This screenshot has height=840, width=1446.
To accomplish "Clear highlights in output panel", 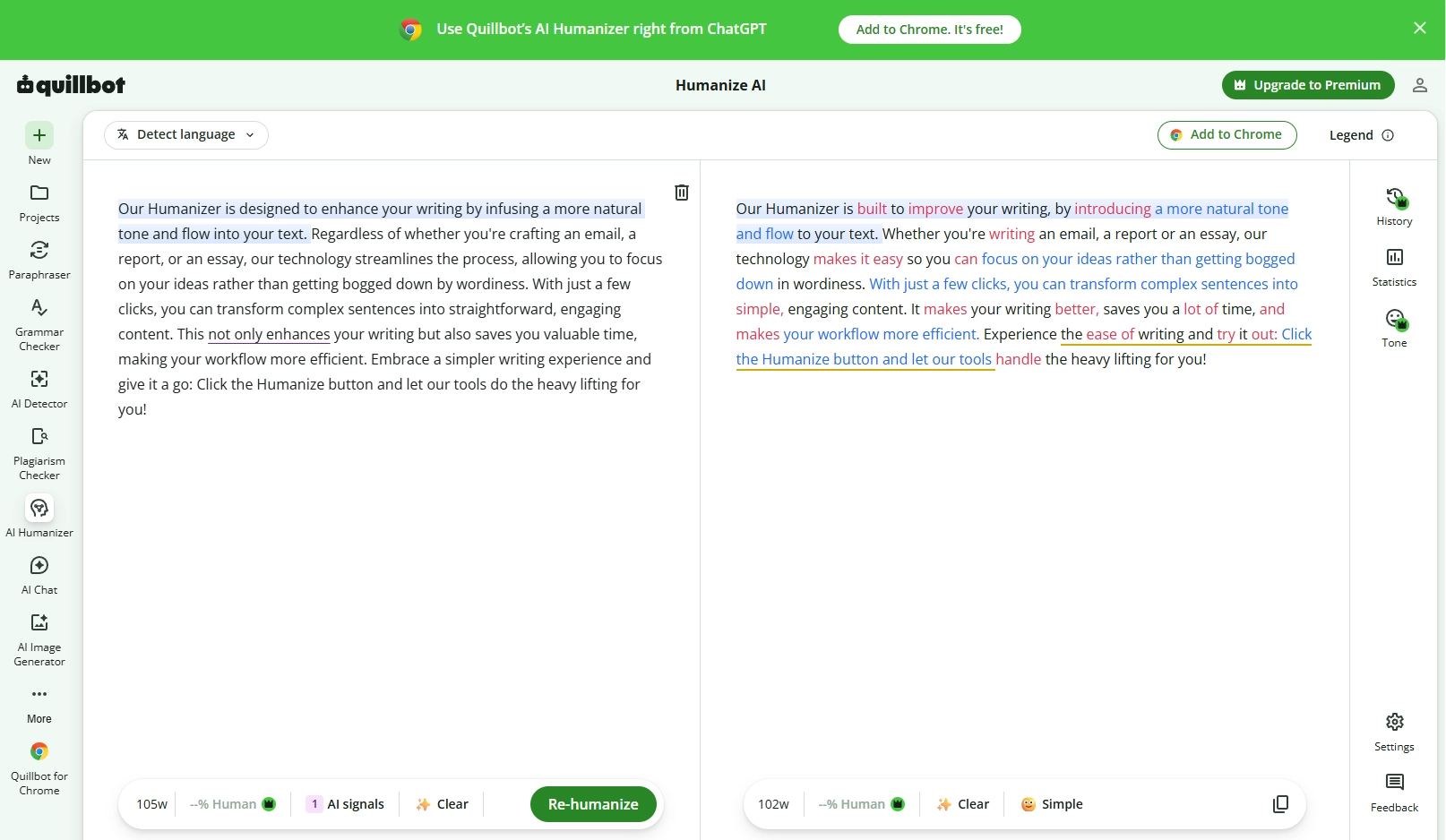I will 963,804.
